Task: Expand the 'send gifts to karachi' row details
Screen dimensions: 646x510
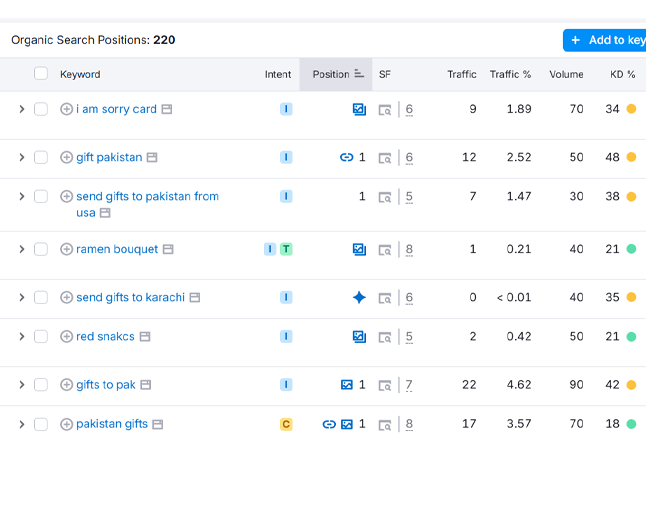Action: tap(21, 297)
